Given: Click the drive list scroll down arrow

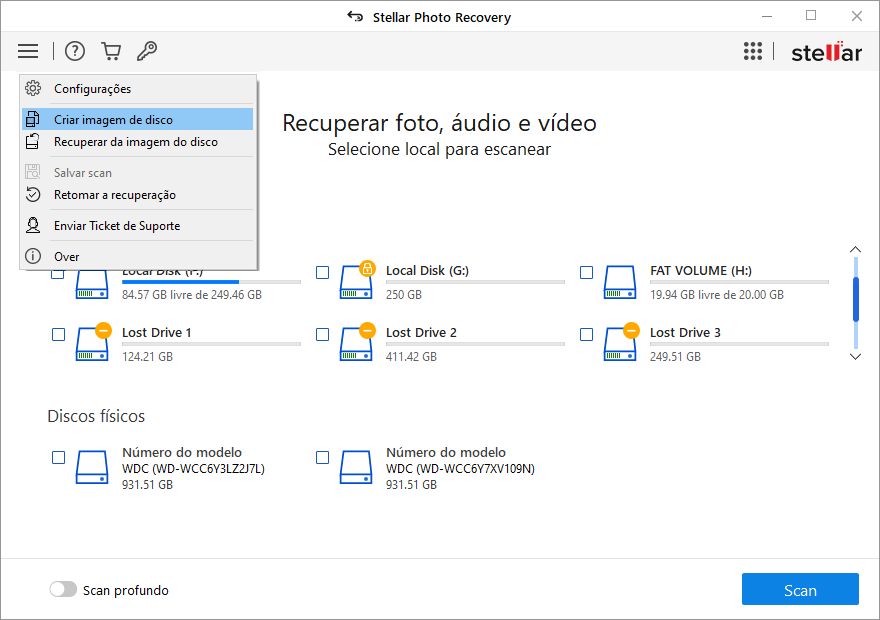Looking at the screenshot, I should (855, 357).
